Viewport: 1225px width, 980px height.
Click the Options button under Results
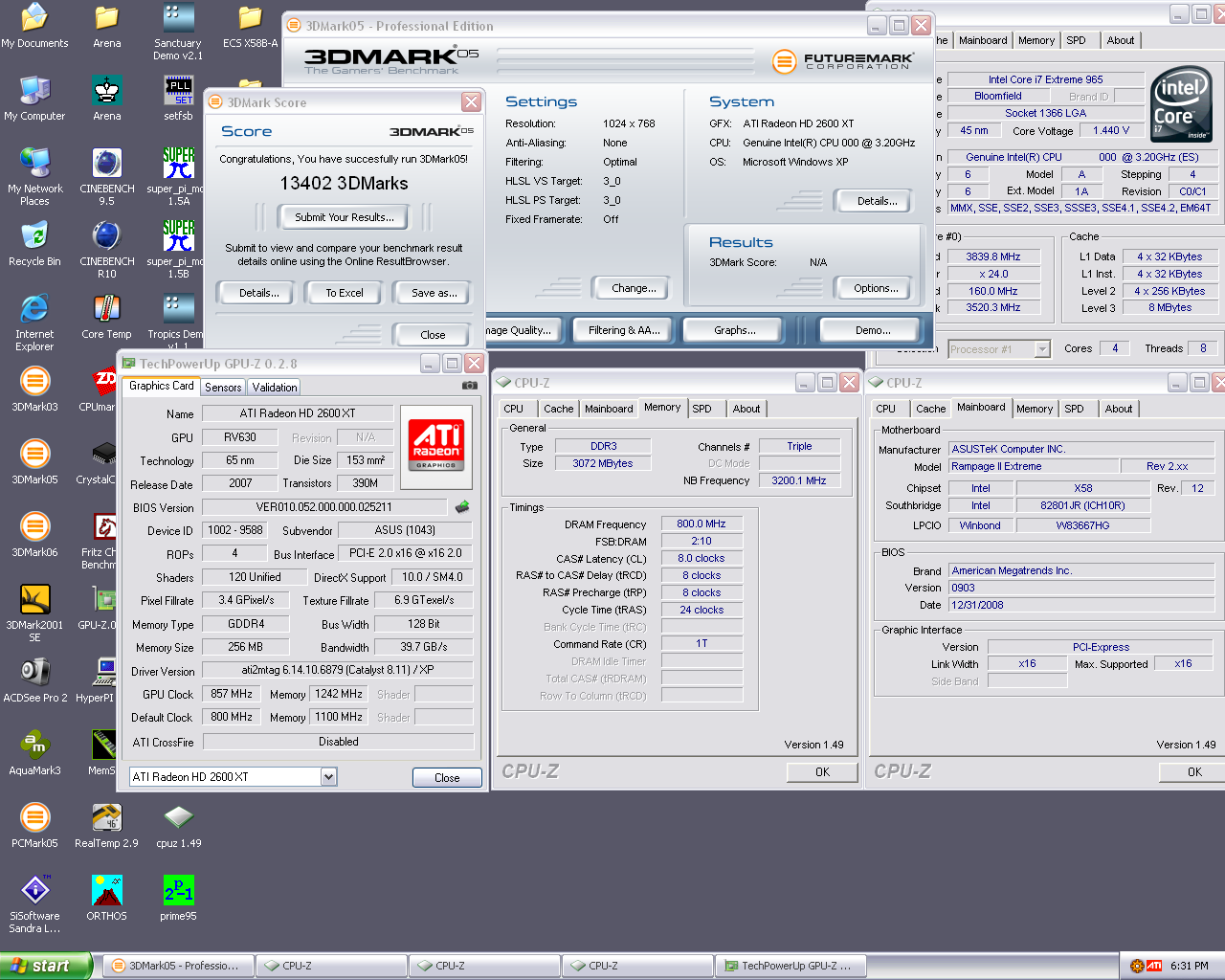pos(876,288)
